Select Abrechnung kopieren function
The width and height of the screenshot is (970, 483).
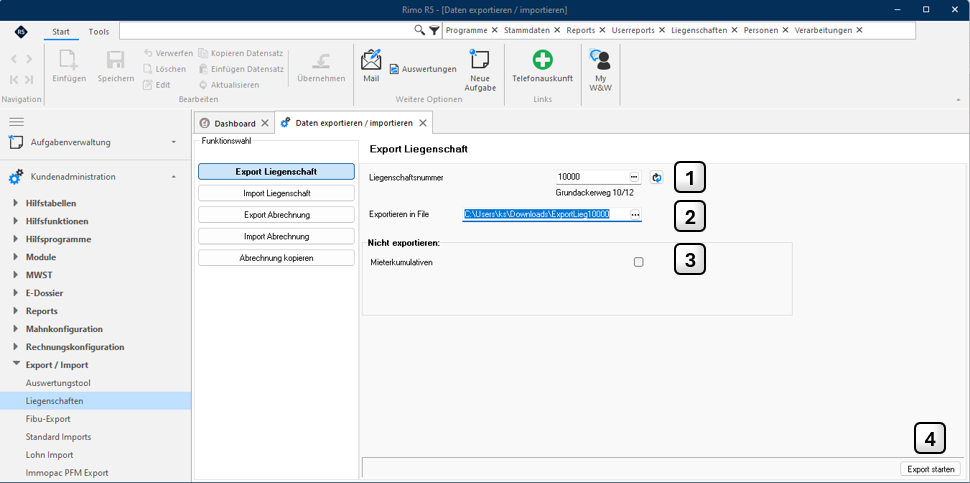click(x=276, y=258)
